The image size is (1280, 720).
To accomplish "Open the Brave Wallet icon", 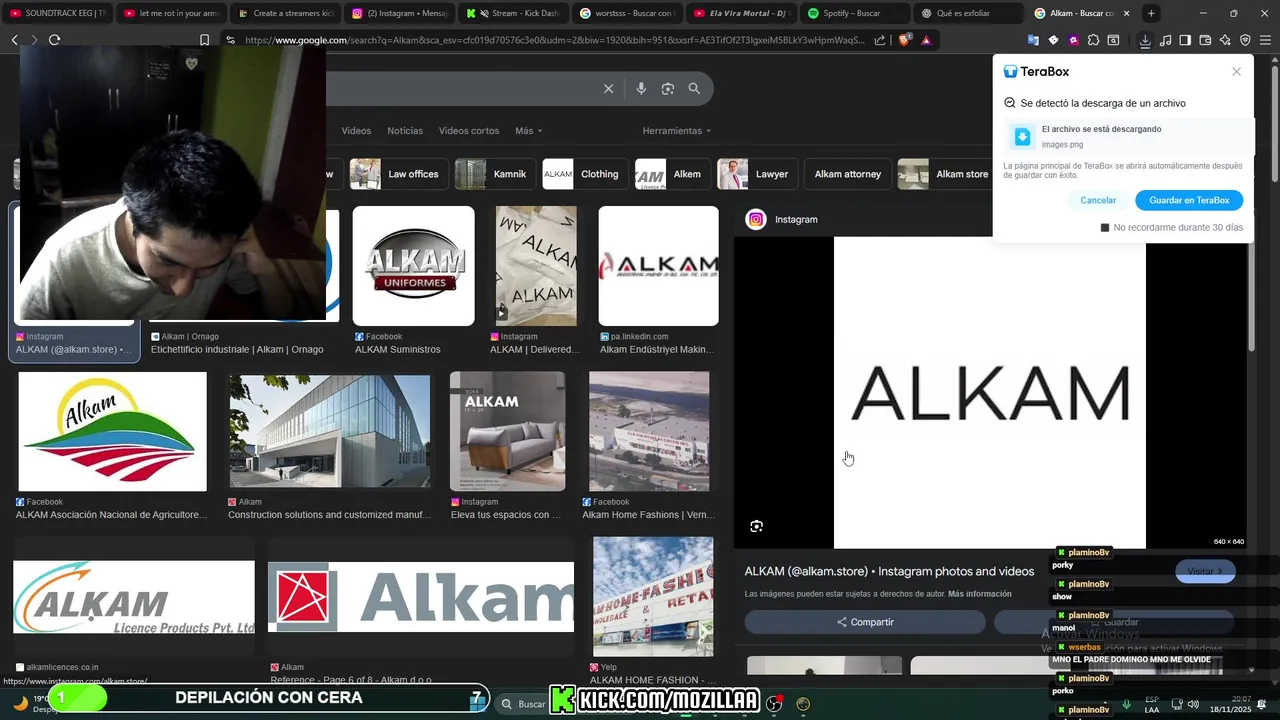I will pos(1205,40).
